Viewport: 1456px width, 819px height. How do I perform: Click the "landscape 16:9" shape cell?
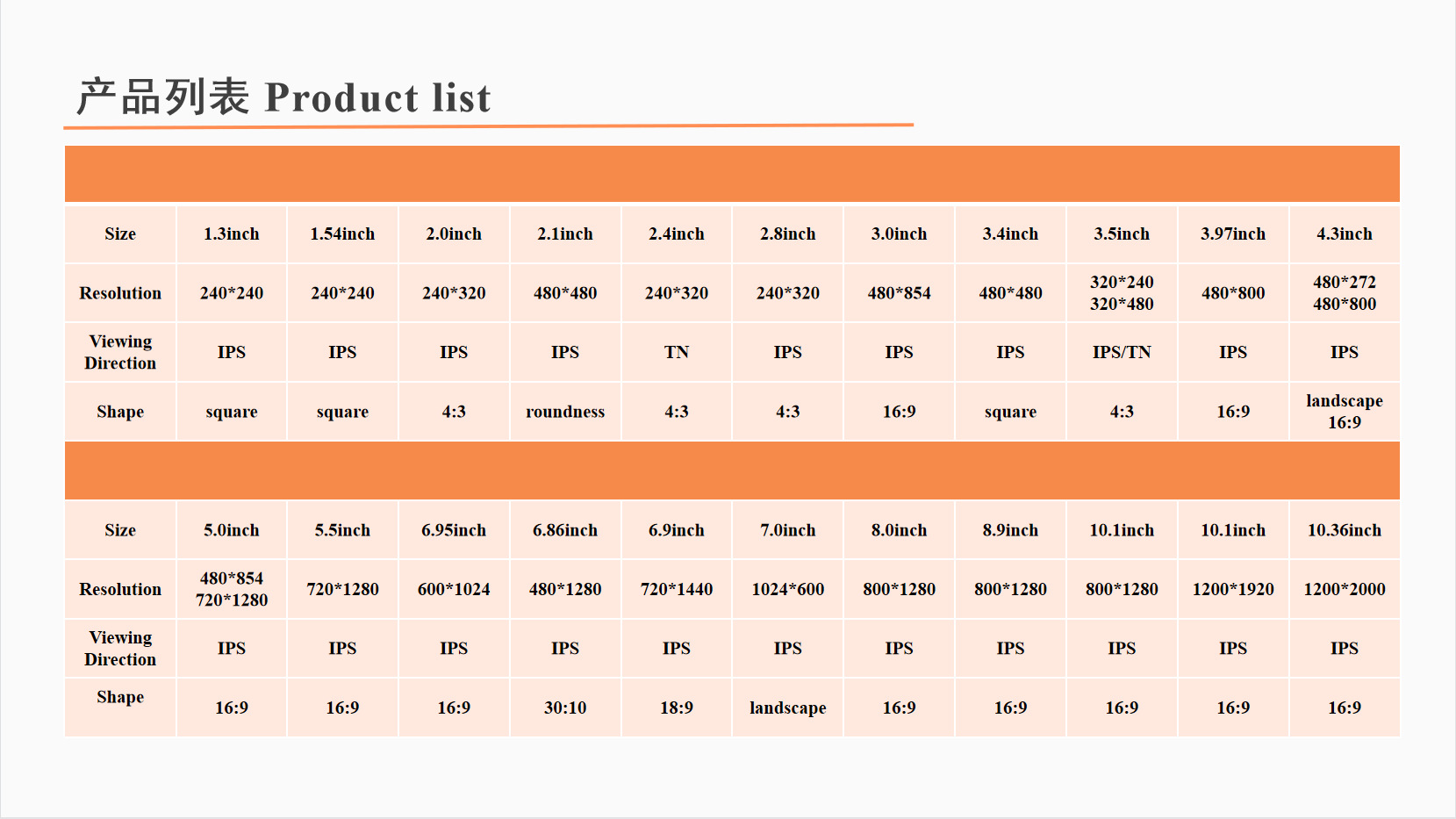[1345, 412]
